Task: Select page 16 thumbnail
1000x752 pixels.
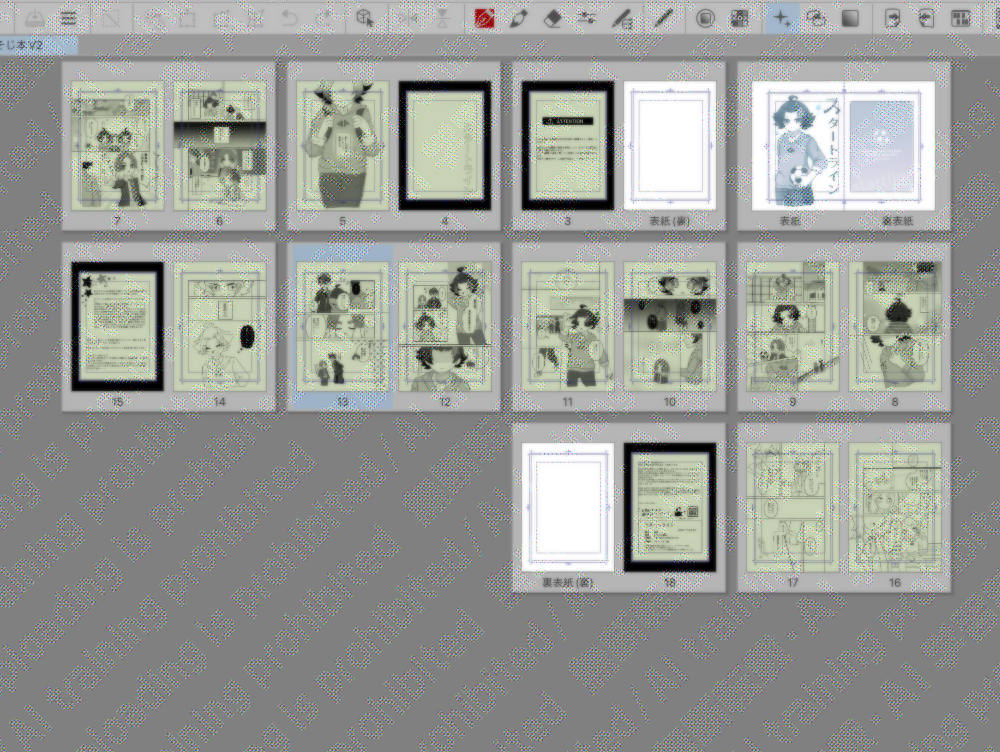Action: [894, 507]
